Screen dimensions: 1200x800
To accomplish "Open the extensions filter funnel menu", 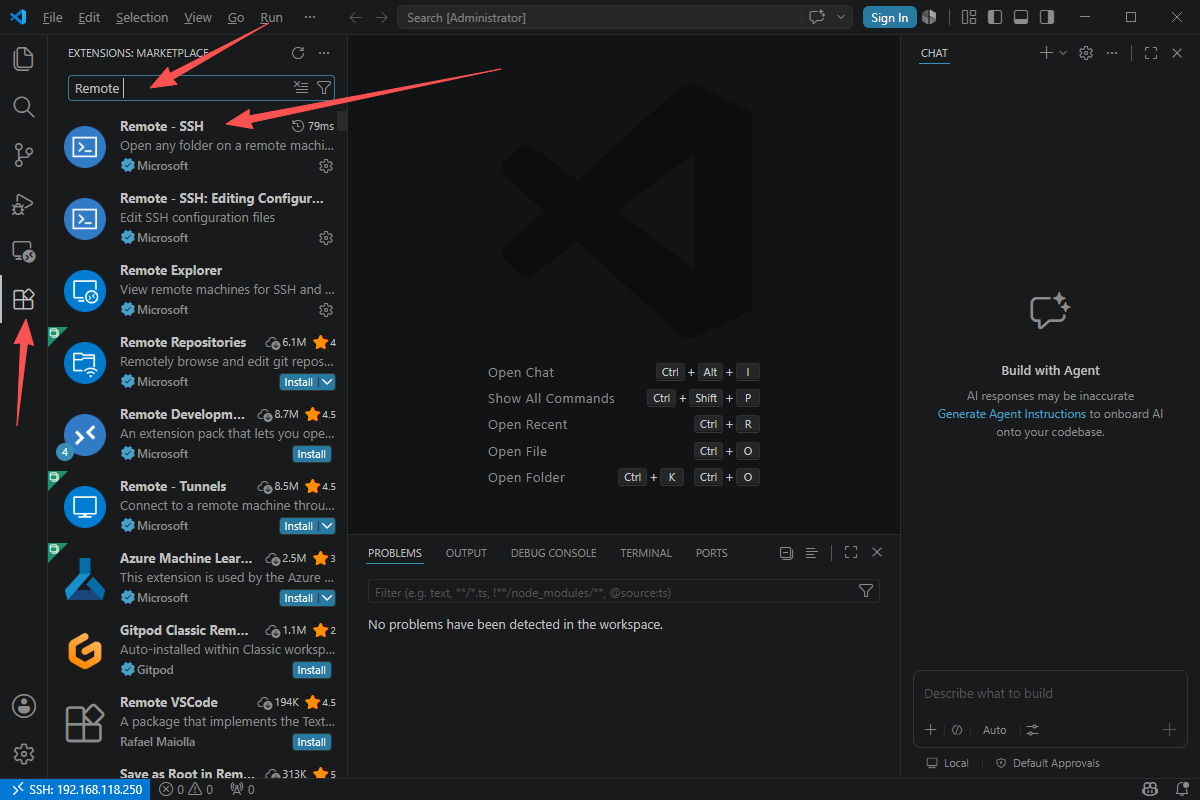I will (x=323, y=88).
